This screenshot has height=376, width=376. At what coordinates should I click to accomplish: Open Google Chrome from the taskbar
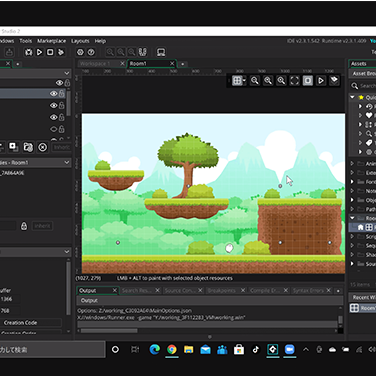point(172,349)
